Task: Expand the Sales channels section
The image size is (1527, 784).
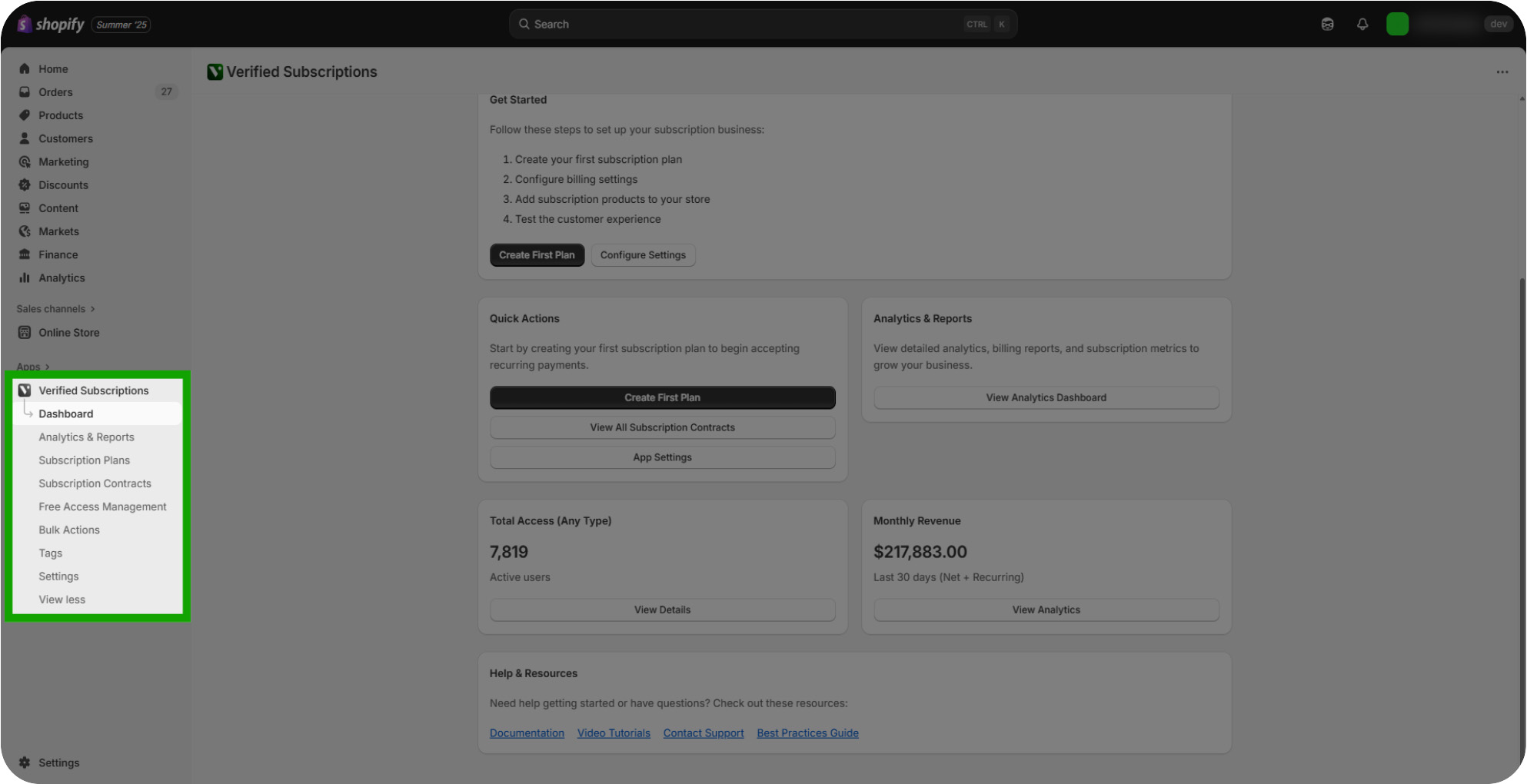Action: pyautogui.click(x=55, y=308)
